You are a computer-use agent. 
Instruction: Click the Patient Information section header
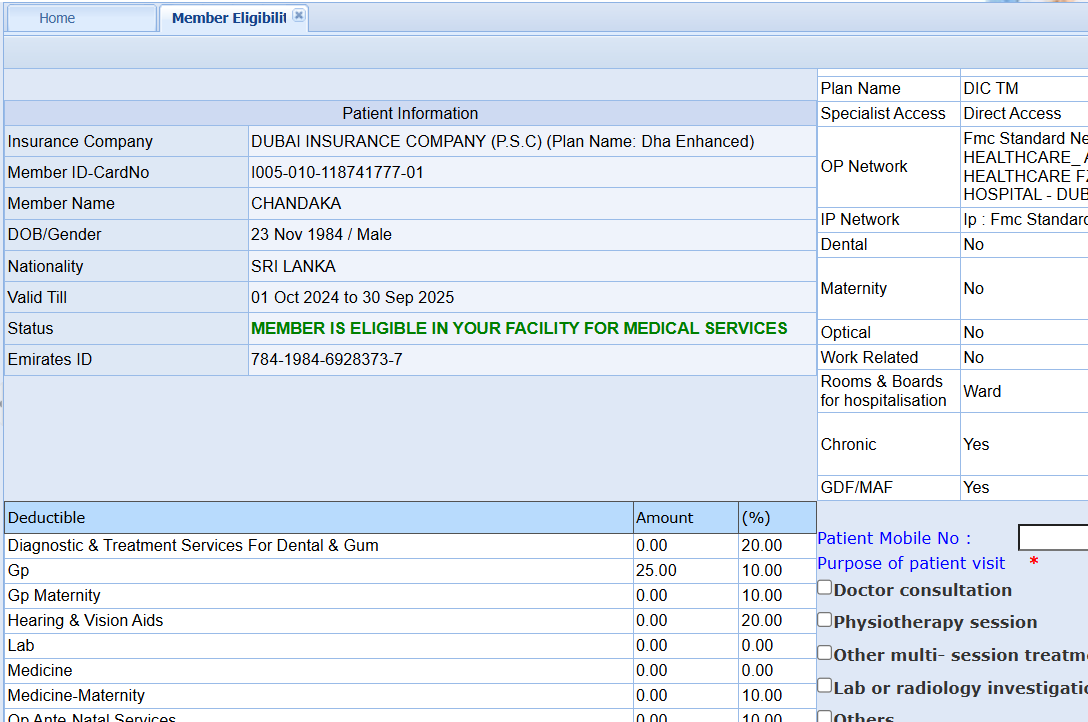(410, 113)
